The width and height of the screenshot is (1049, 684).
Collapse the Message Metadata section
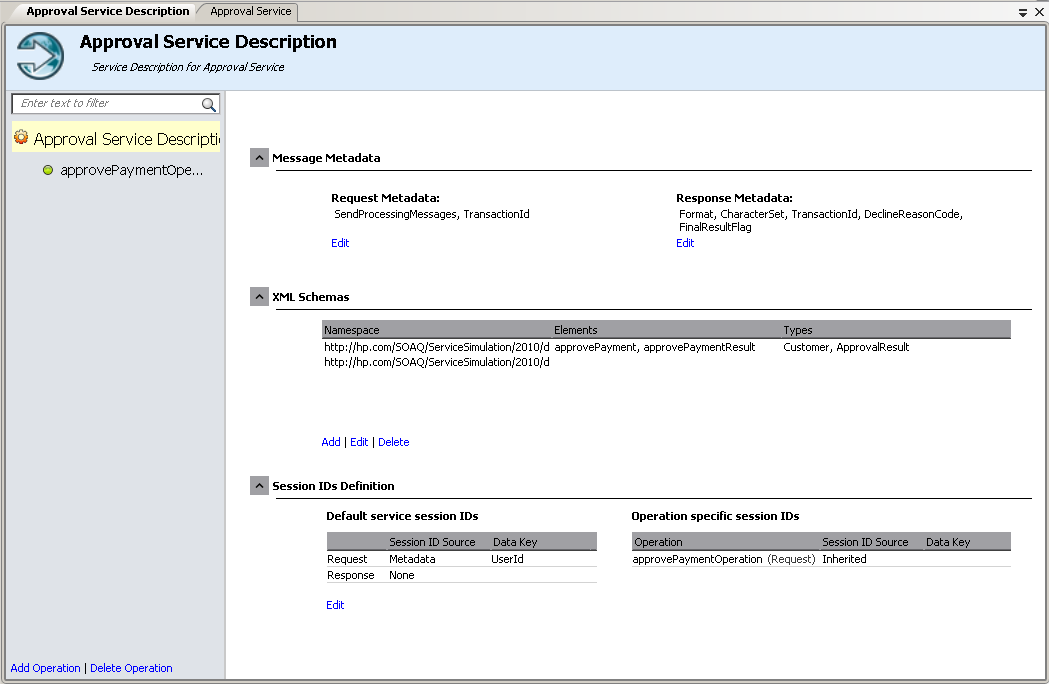pos(259,158)
